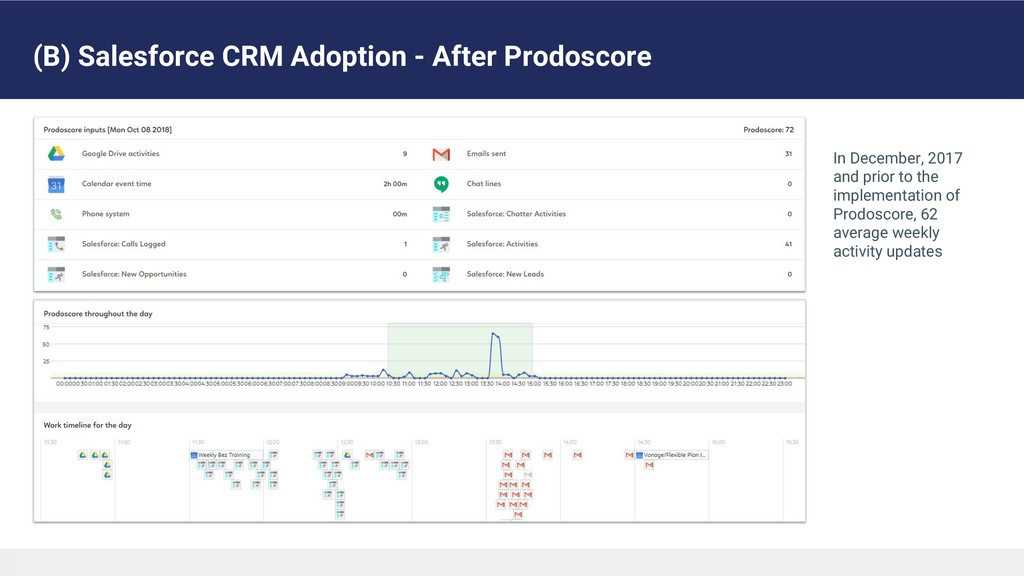The height and width of the screenshot is (576, 1024).
Task: Click the Chat lines value 0
Action: (790, 184)
